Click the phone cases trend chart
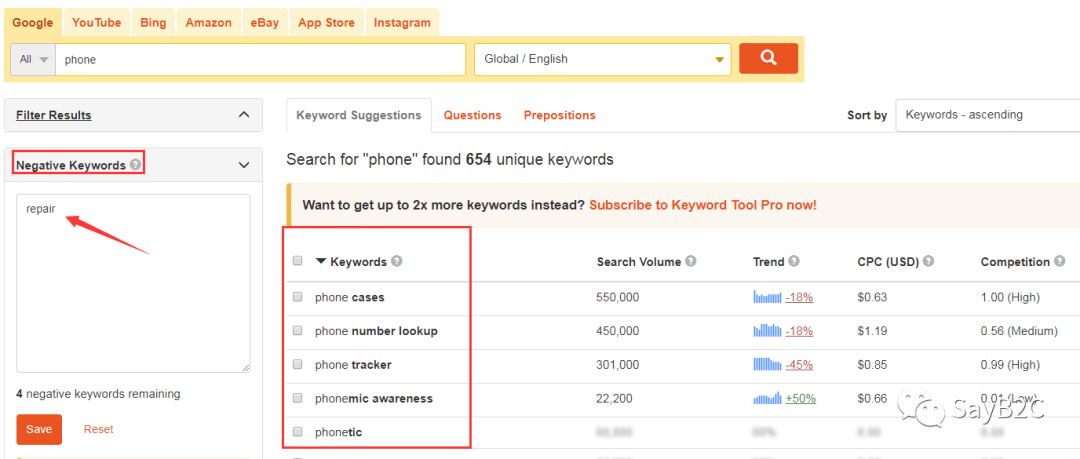 [x=767, y=297]
